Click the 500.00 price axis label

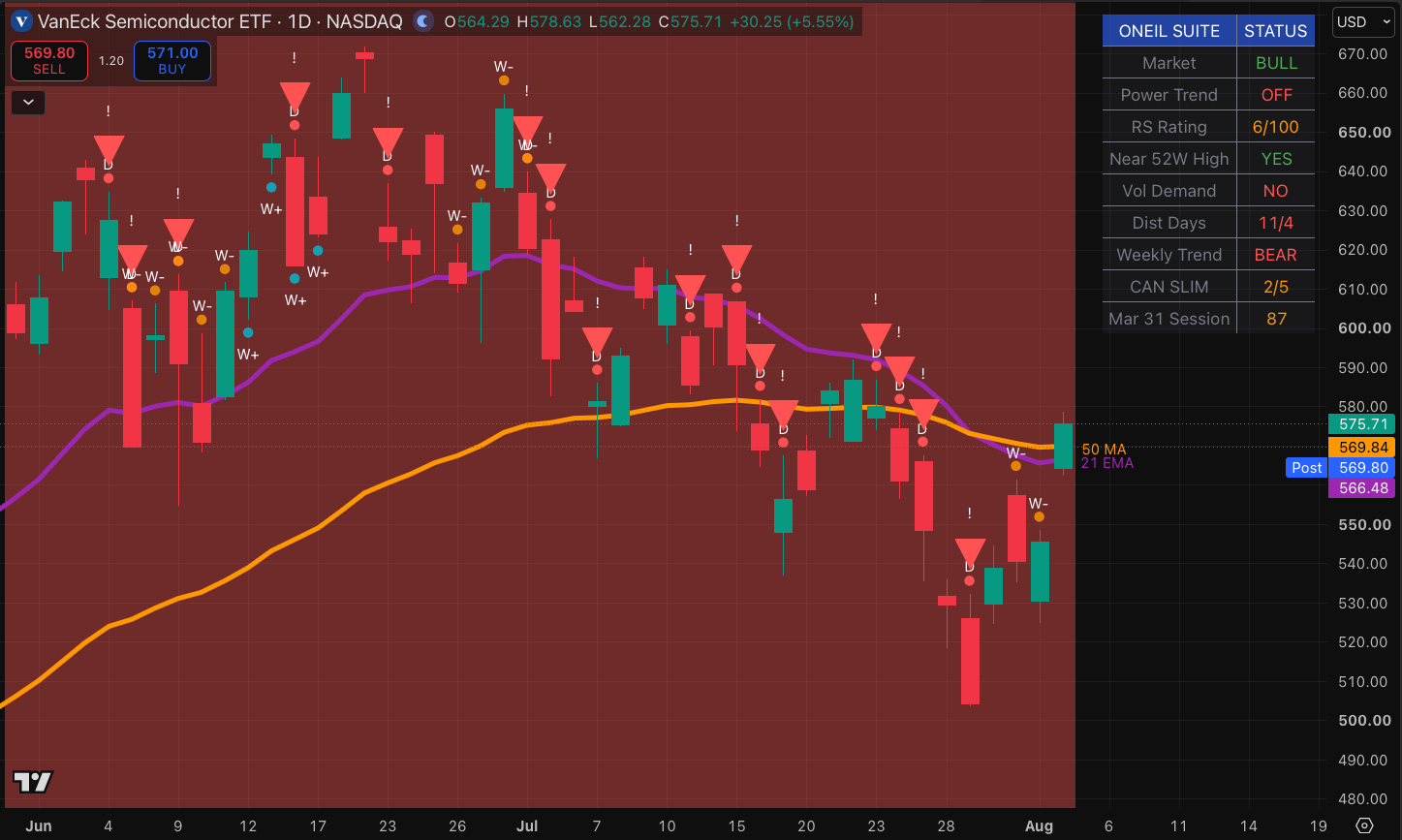click(x=1364, y=720)
